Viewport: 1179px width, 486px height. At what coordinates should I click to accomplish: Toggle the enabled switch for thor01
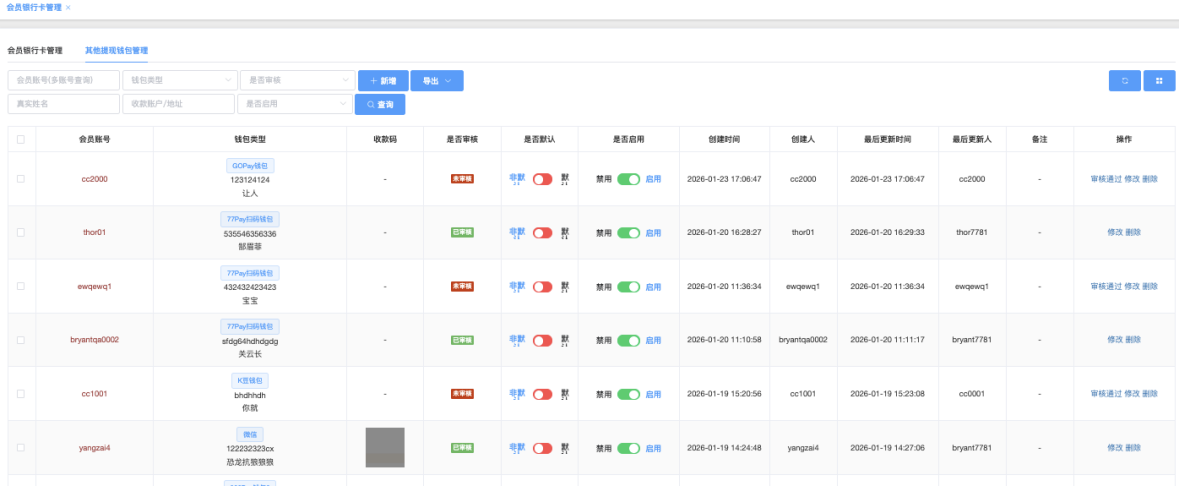[x=628, y=233]
